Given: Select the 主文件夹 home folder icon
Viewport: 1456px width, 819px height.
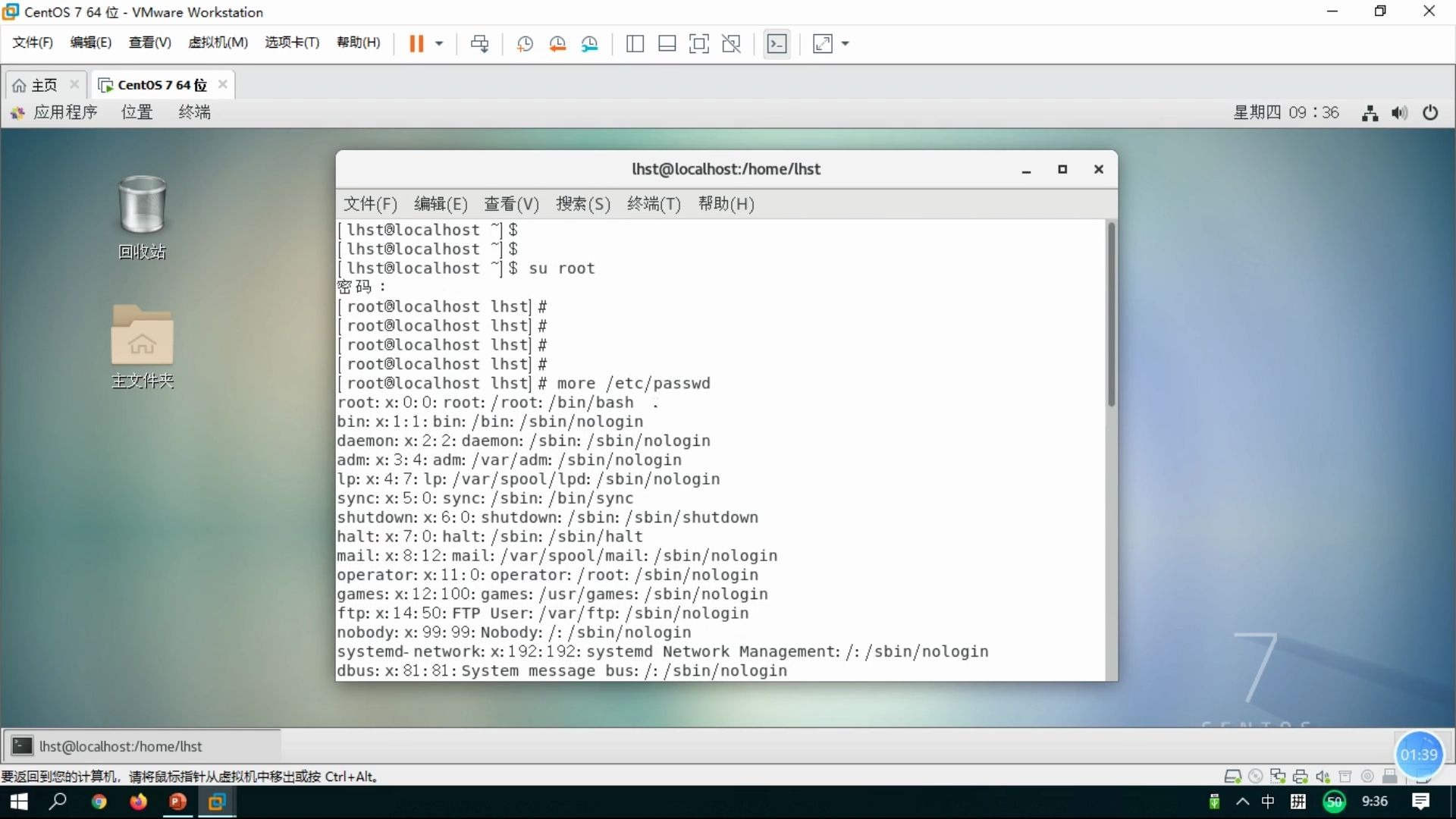Looking at the screenshot, I should 143,347.
